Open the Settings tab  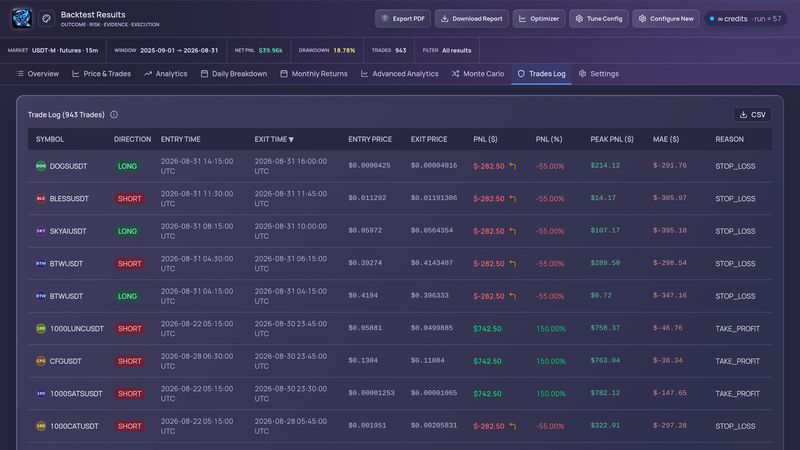click(x=599, y=74)
